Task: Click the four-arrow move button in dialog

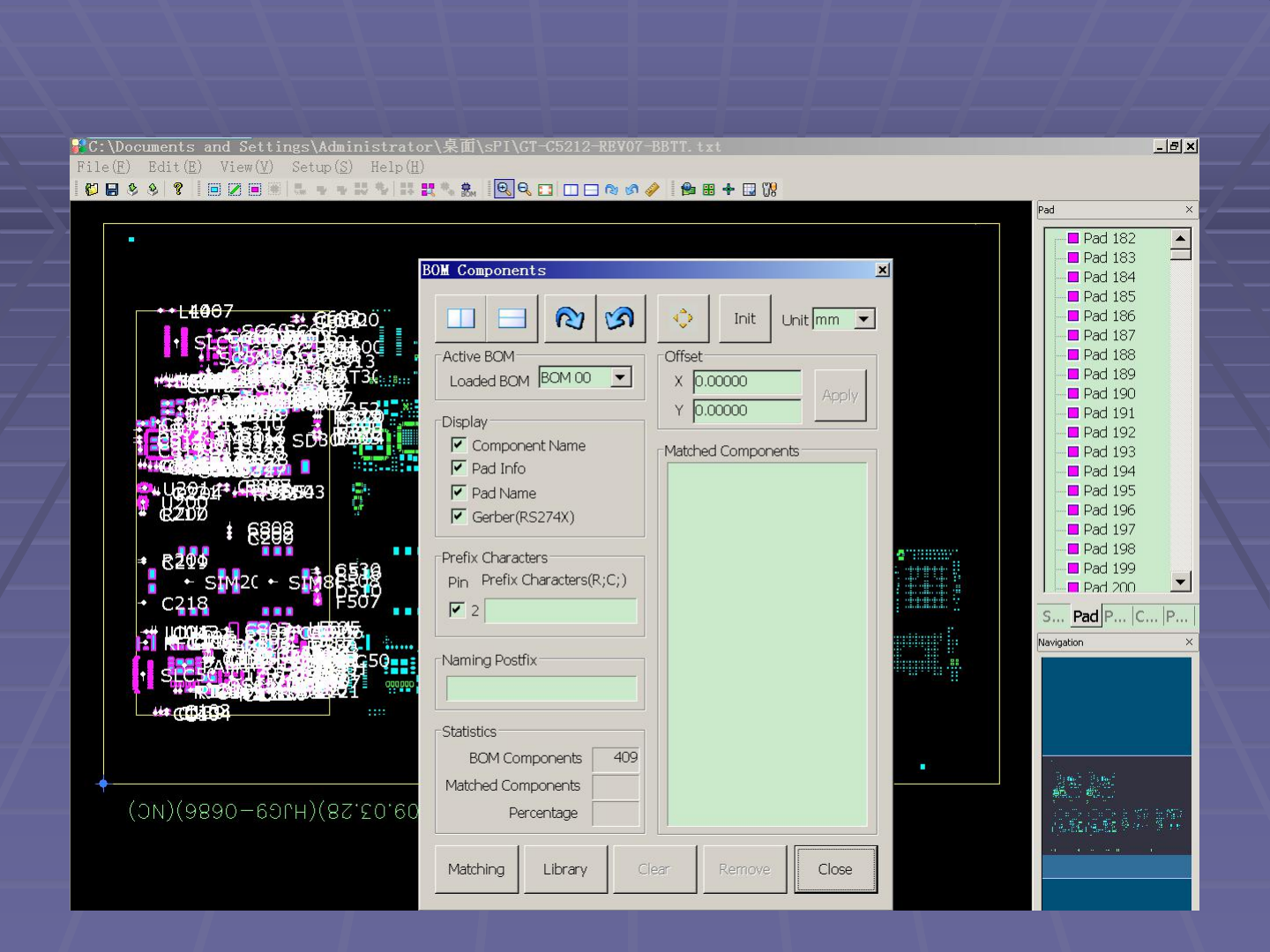Action: 683,319
